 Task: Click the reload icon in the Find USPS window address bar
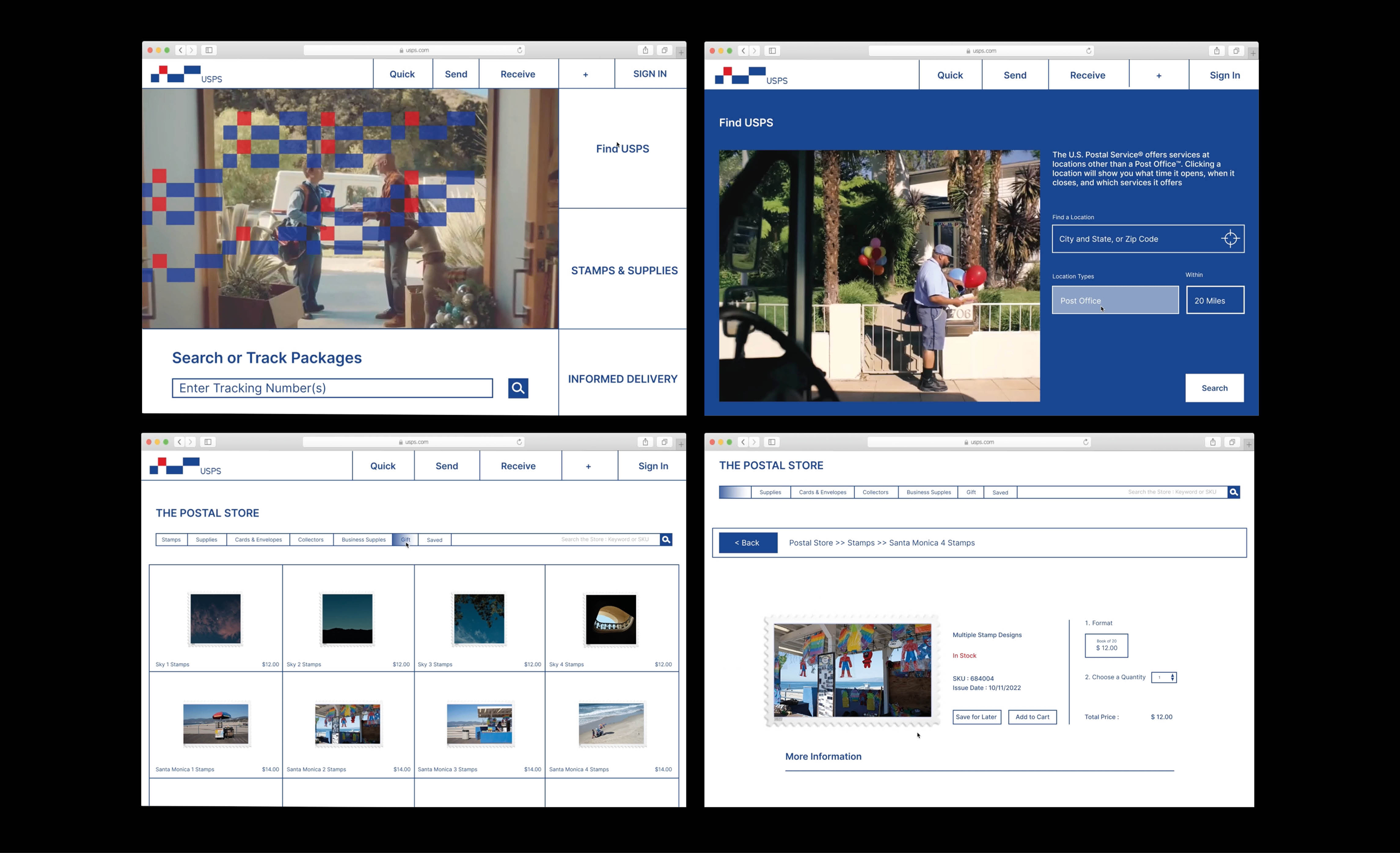pyautogui.click(x=1089, y=51)
